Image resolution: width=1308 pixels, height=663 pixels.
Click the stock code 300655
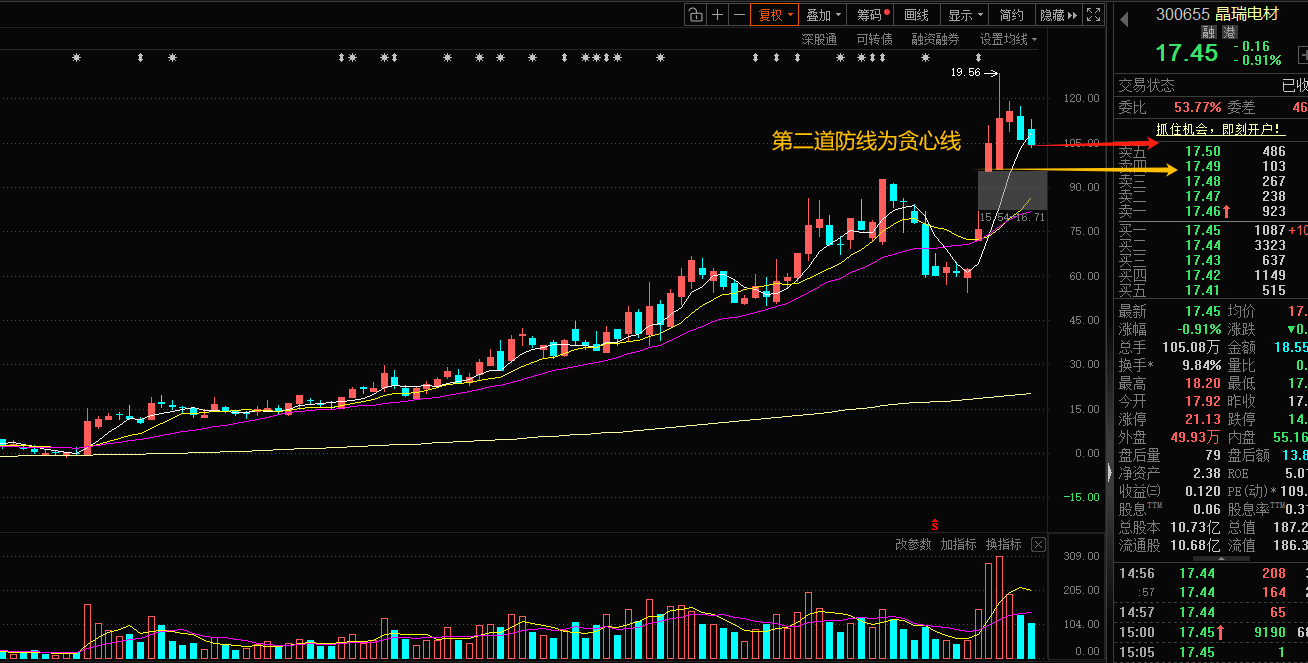[x=1182, y=14]
